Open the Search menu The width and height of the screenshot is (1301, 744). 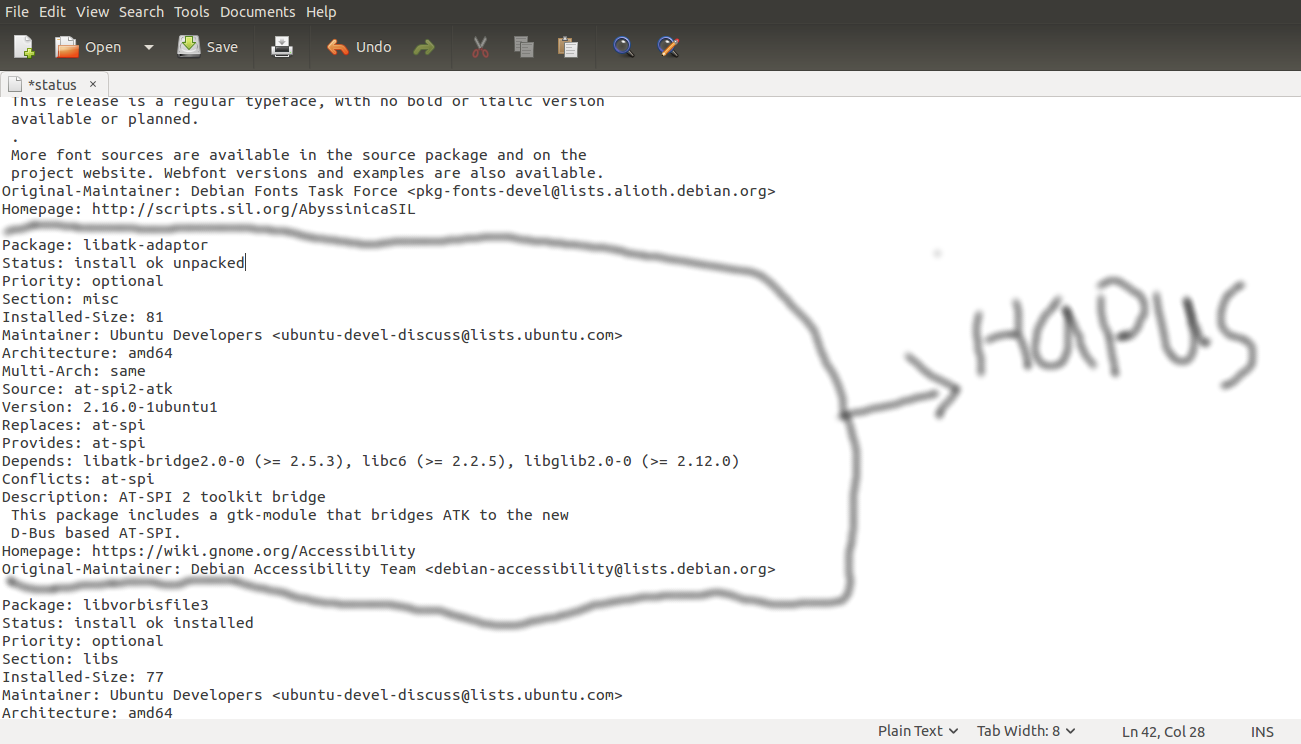click(141, 12)
